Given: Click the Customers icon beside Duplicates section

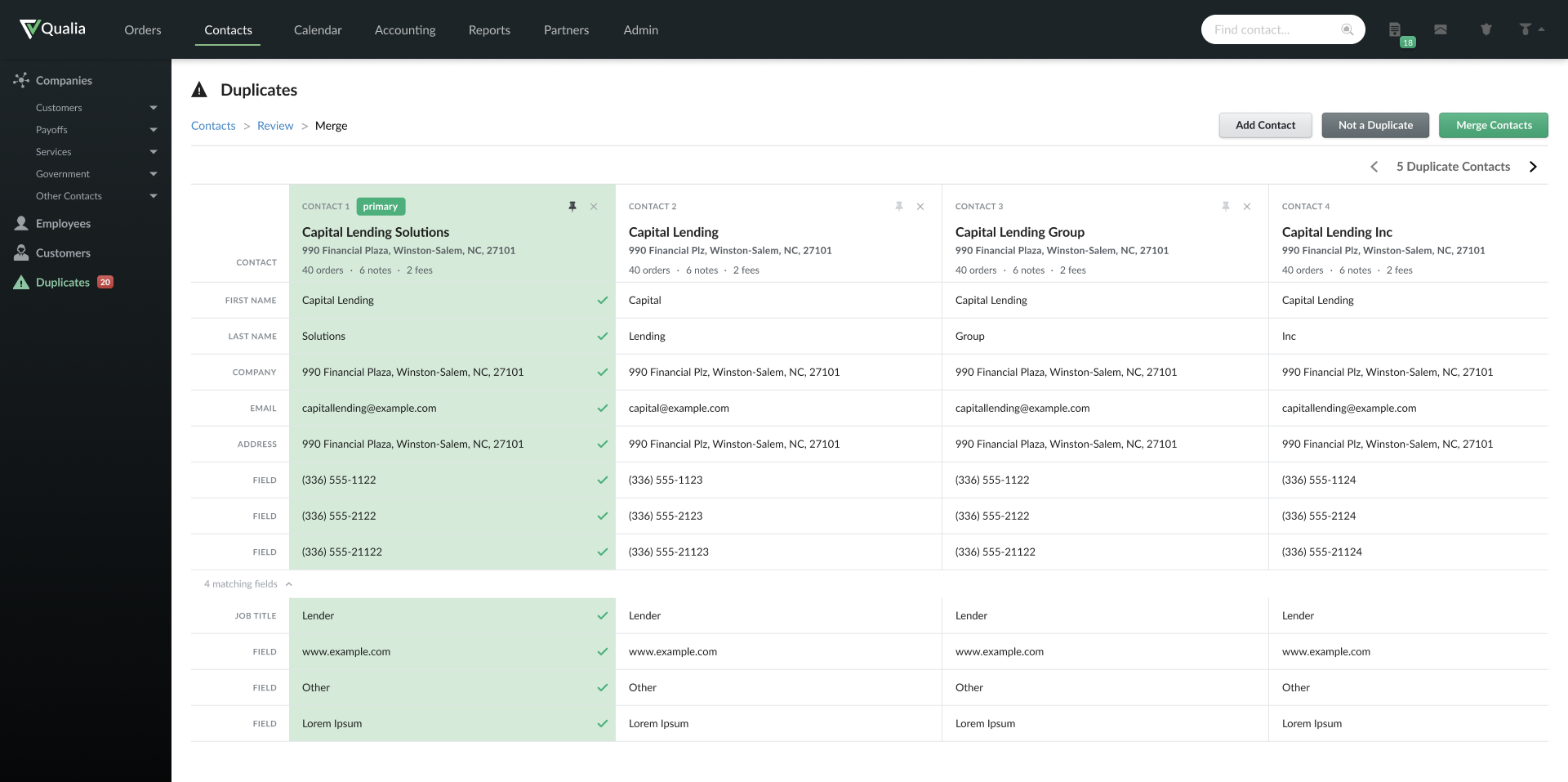Looking at the screenshot, I should click(21, 252).
